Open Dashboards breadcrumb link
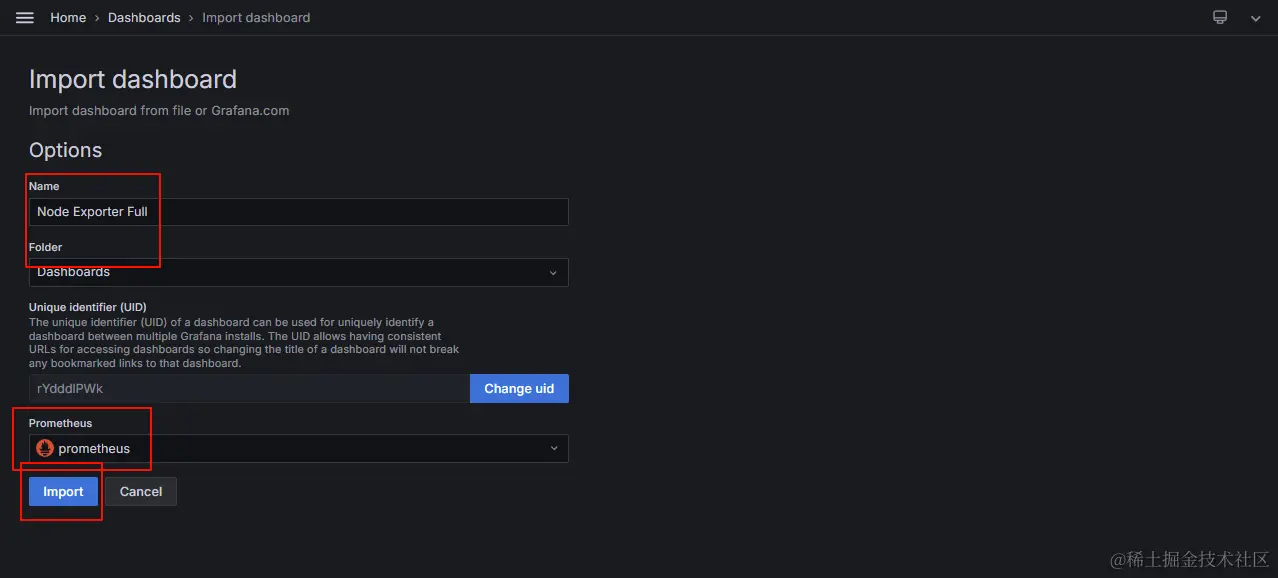 (x=144, y=18)
